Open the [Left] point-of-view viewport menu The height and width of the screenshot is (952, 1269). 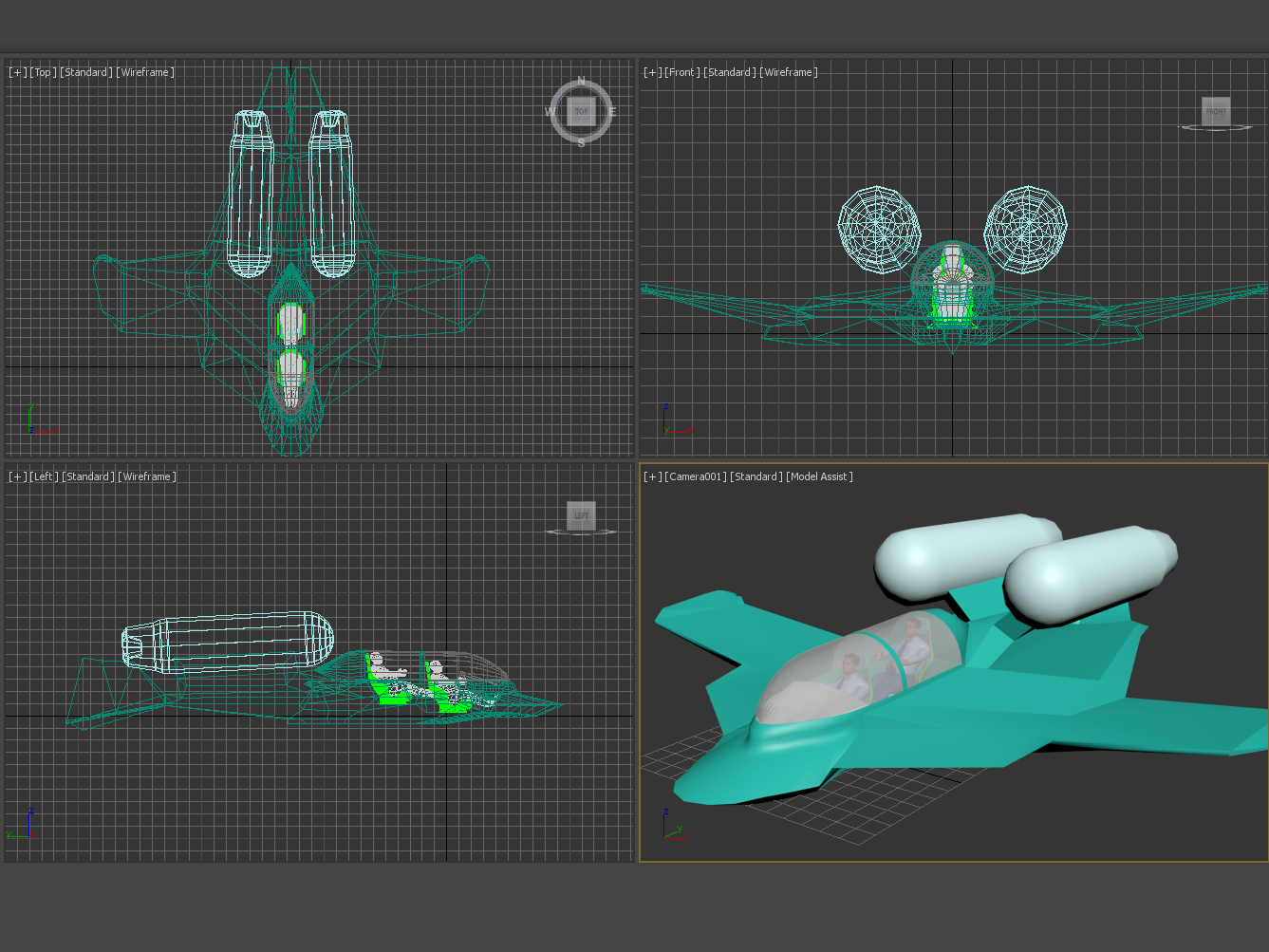(x=44, y=476)
